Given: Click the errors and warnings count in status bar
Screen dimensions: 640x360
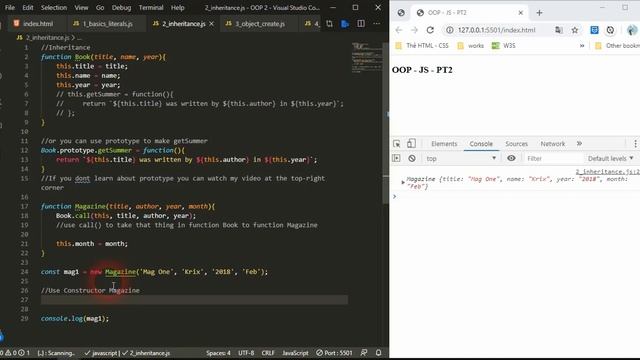Looking at the screenshot, I should point(15,353).
